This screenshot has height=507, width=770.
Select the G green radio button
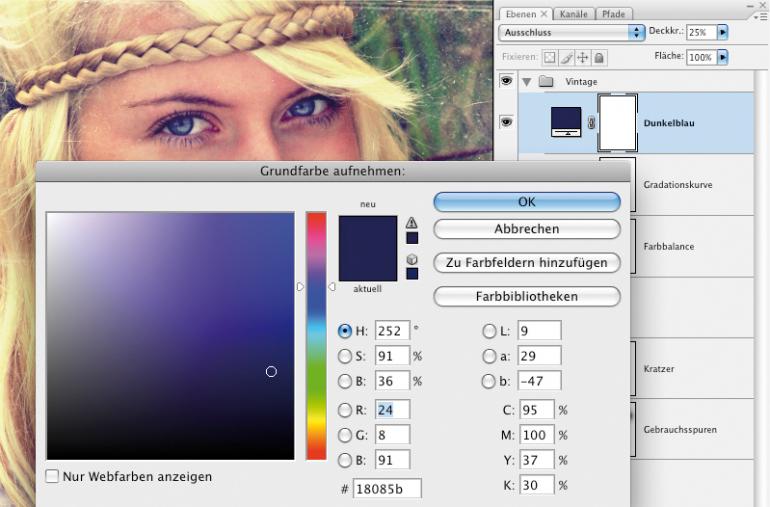pos(345,435)
